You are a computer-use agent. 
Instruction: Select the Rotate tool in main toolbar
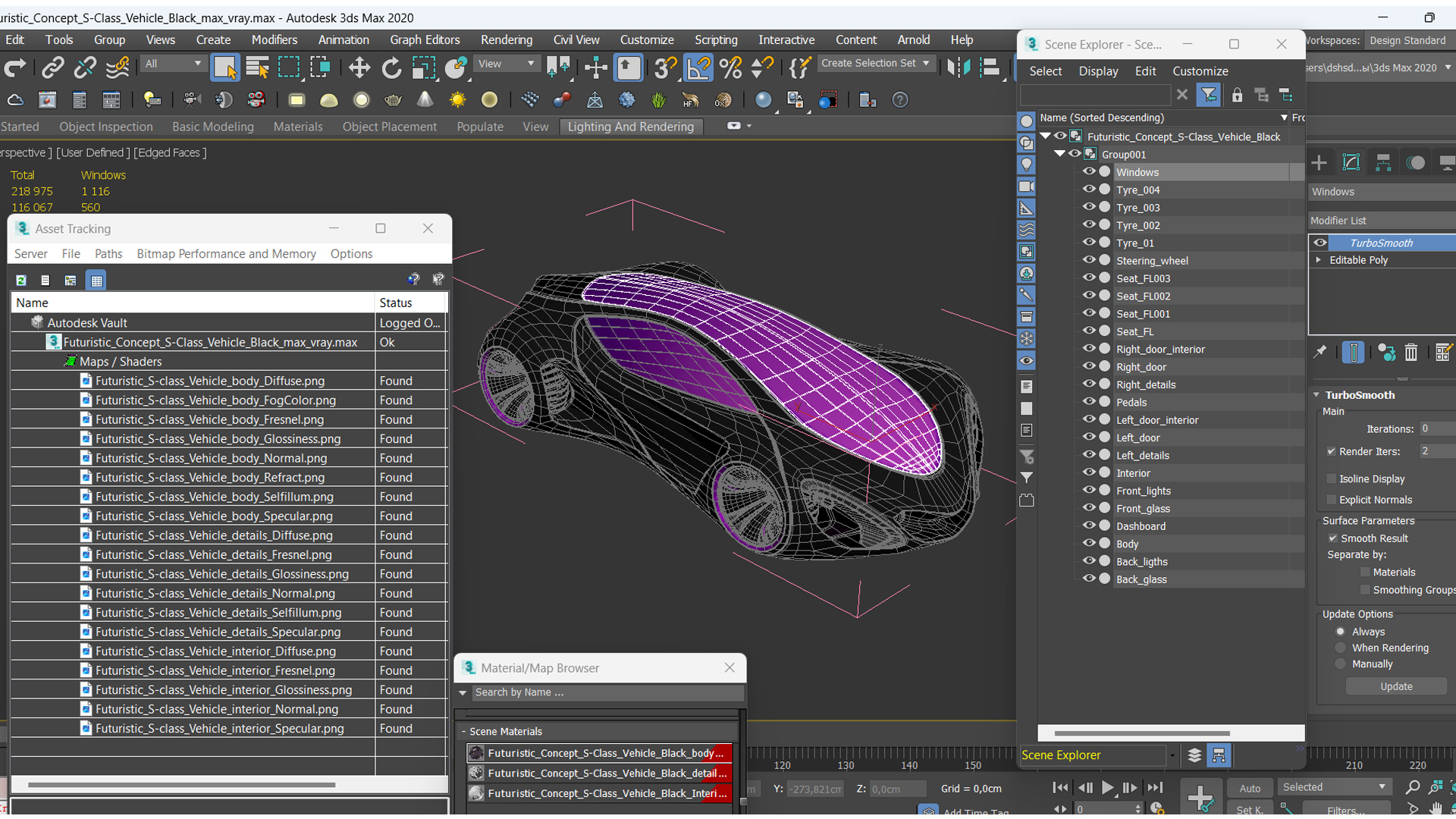point(391,68)
